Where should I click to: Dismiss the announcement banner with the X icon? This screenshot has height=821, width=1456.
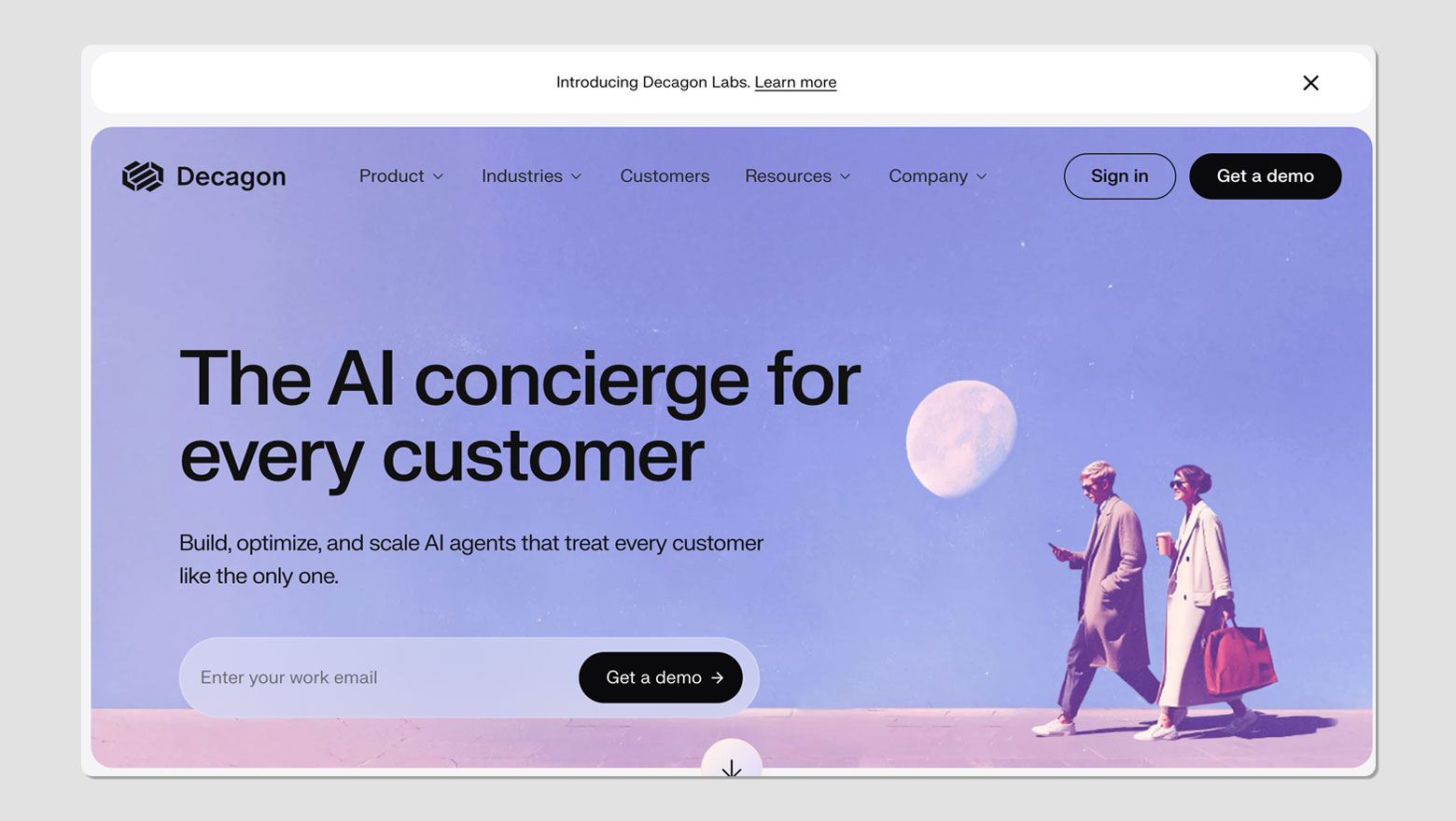point(1310,83)
